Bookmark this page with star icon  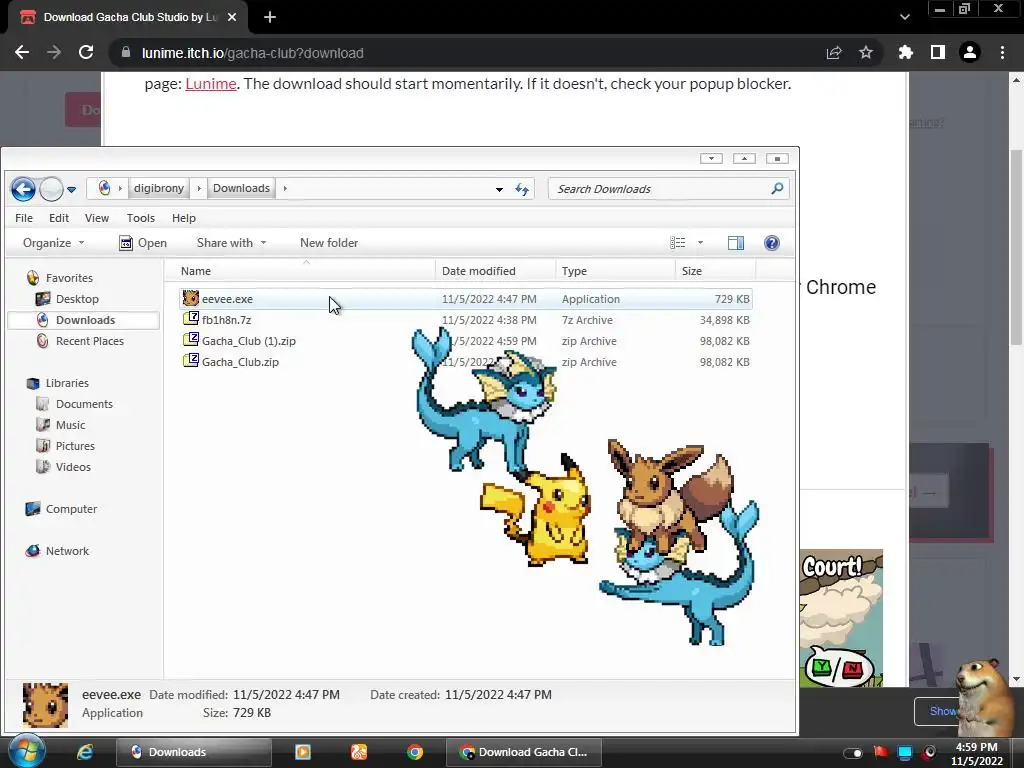click(866, 53)
